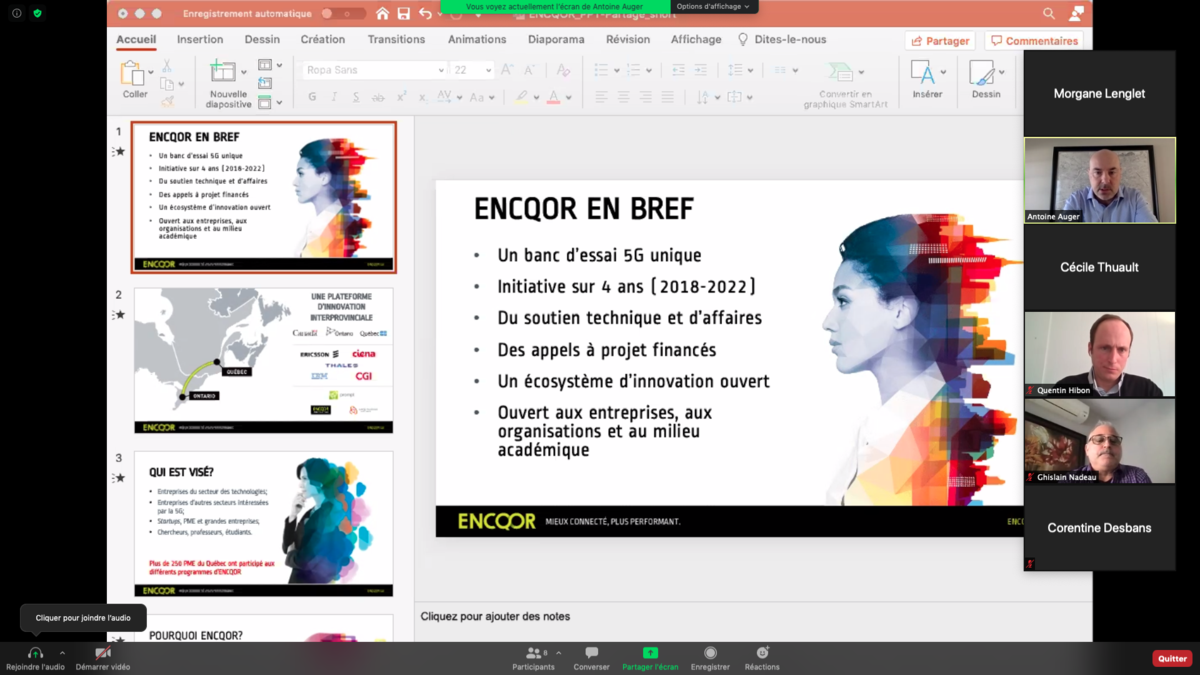Click the Partager button in PowerPoint
Screen dimensions: 1200x675
(940, 41)
